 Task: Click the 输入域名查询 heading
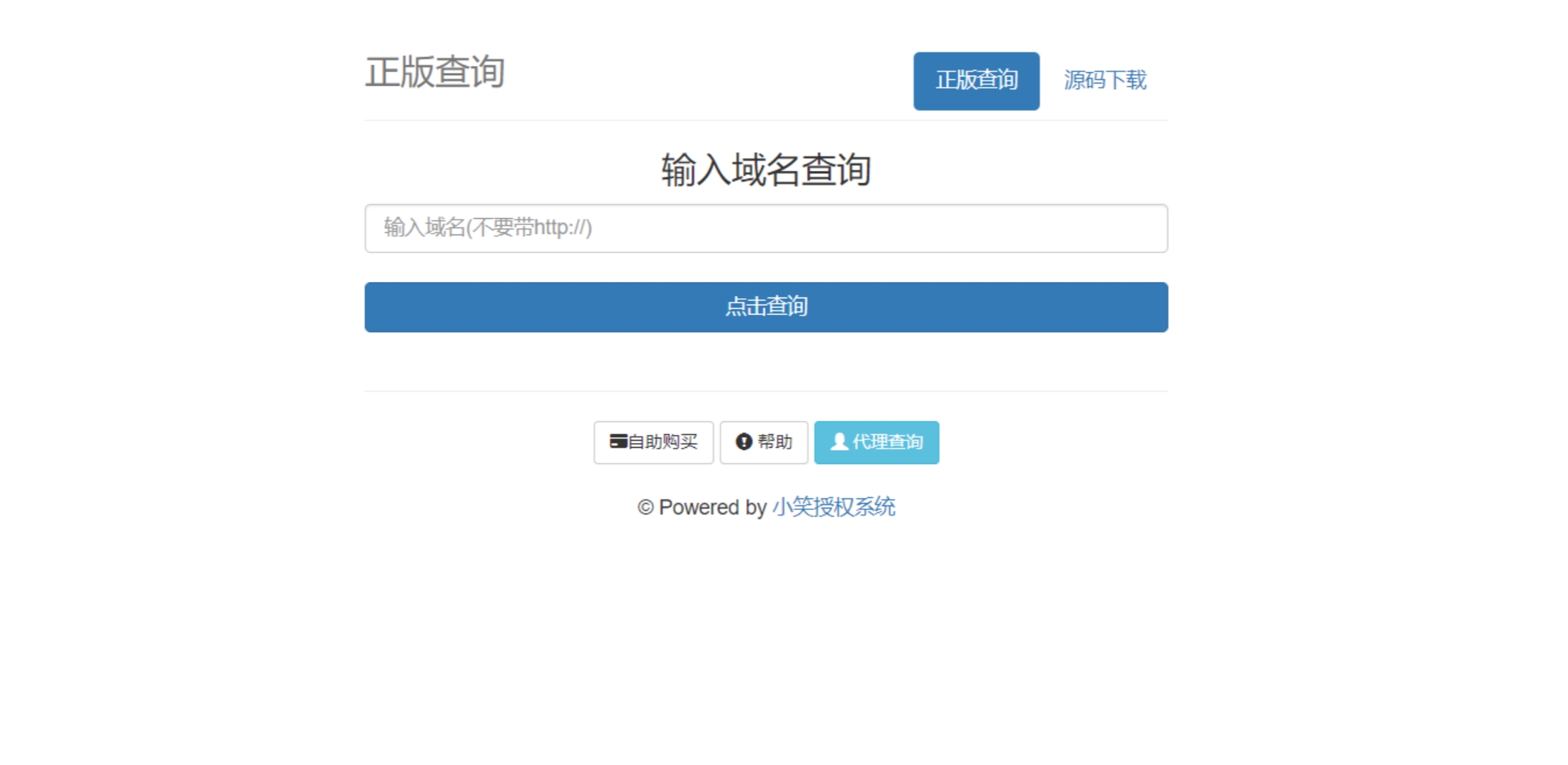(766, 169)
